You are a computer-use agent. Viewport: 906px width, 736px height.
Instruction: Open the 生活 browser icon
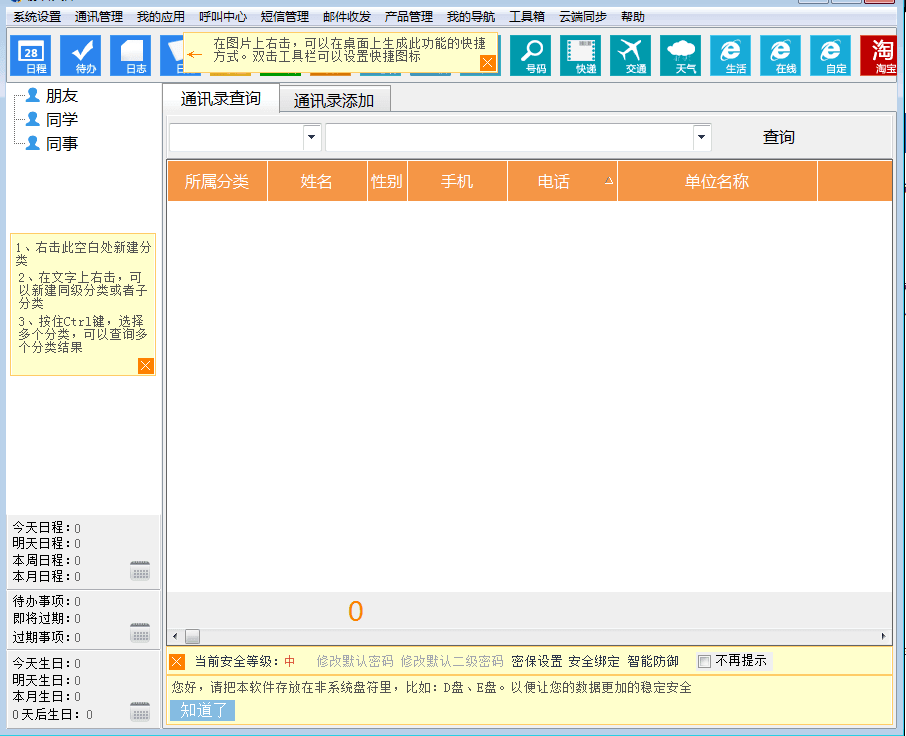click(730, 55)
